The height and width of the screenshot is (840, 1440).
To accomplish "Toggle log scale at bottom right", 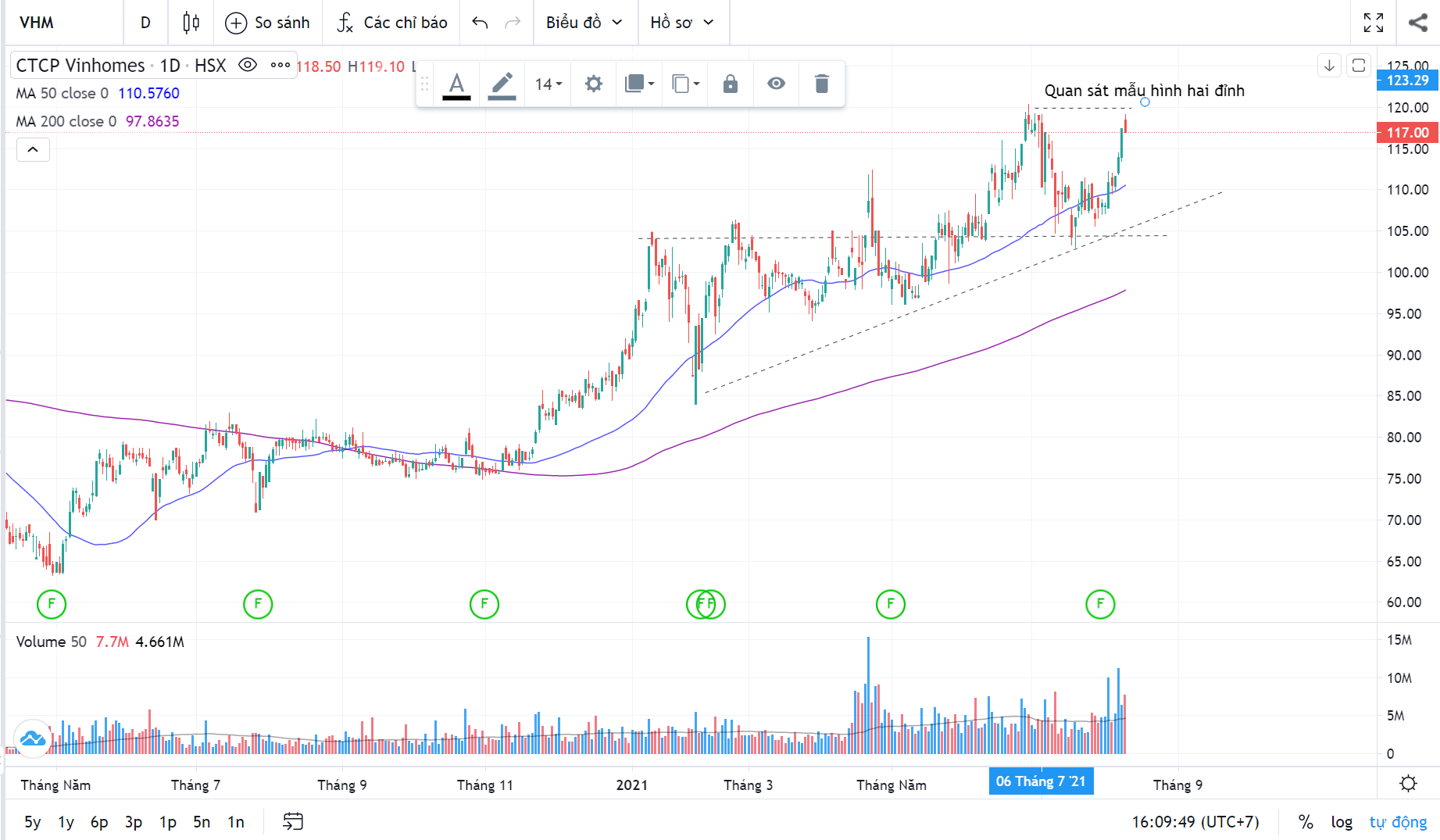I will click(x=1342, y=822).
